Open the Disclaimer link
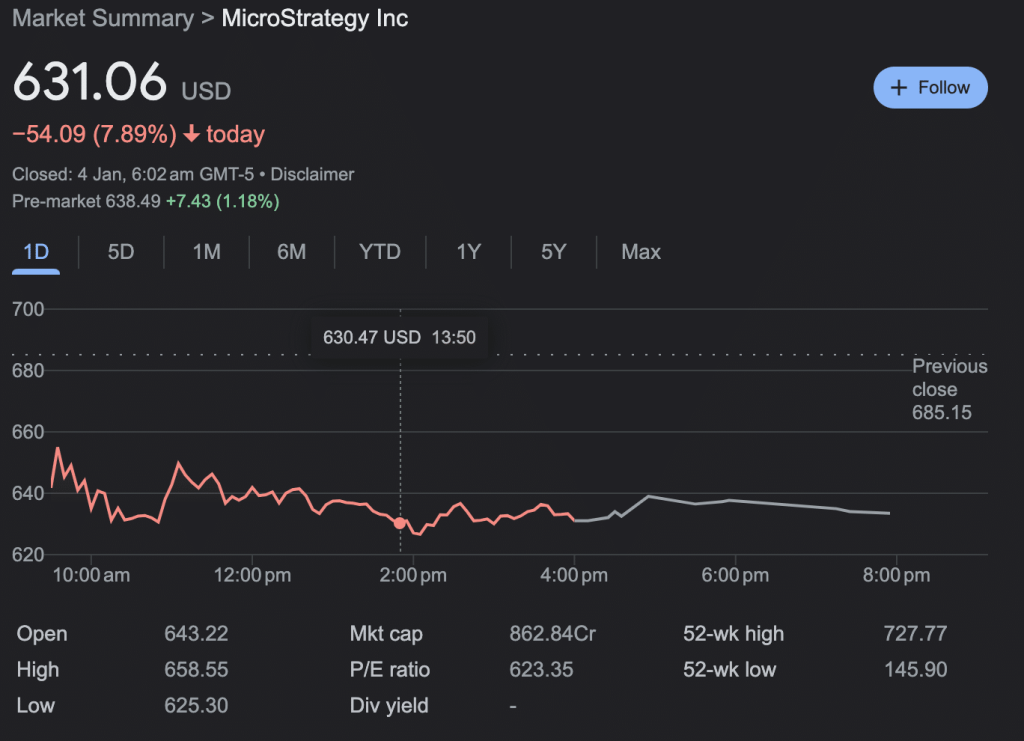The height and width of the screenshot is (741, 1024). click(x=311, y=173)
